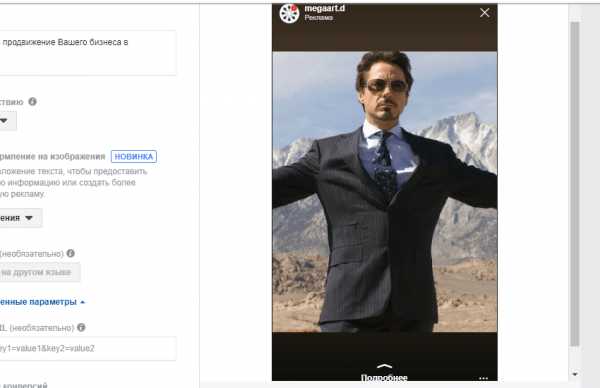
Task: Open the megaart.d profile avatar
Action: 289,13
